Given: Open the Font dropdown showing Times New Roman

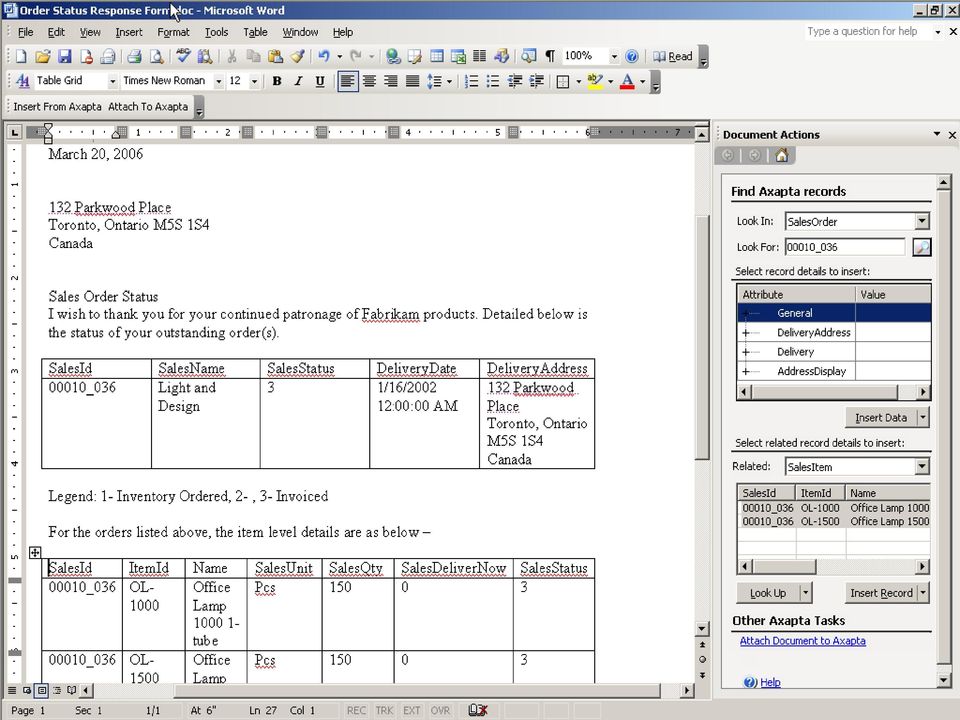Looking at the screenshot, I should click(218, 81).
